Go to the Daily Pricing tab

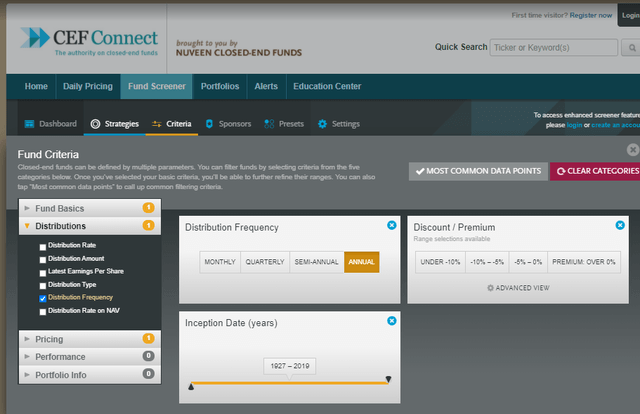coord(87,87)
